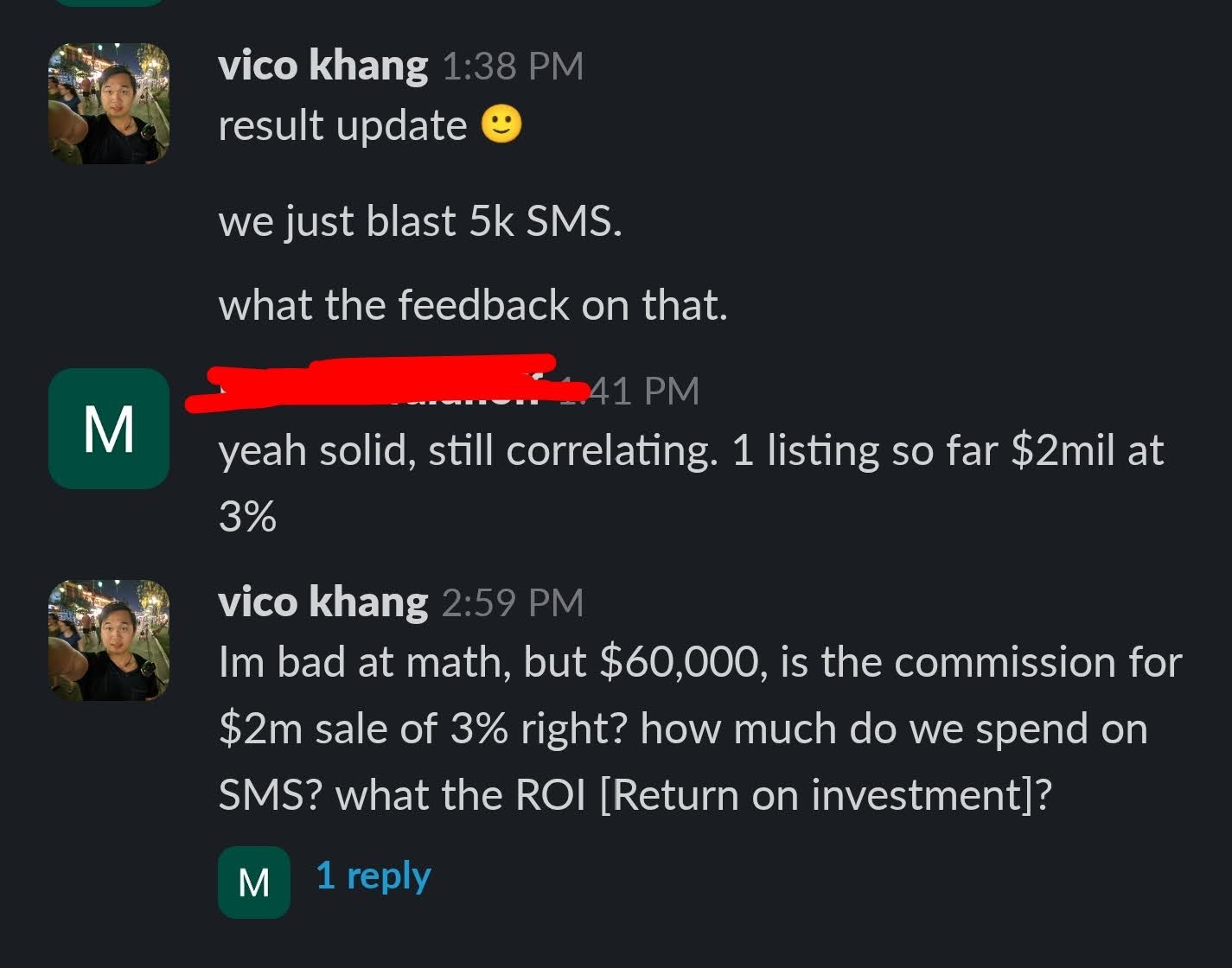Click vico khang name beside 2:59 PM
Image resolution: width=1232 pixels, height=968 pixels.
click(322, 602)
